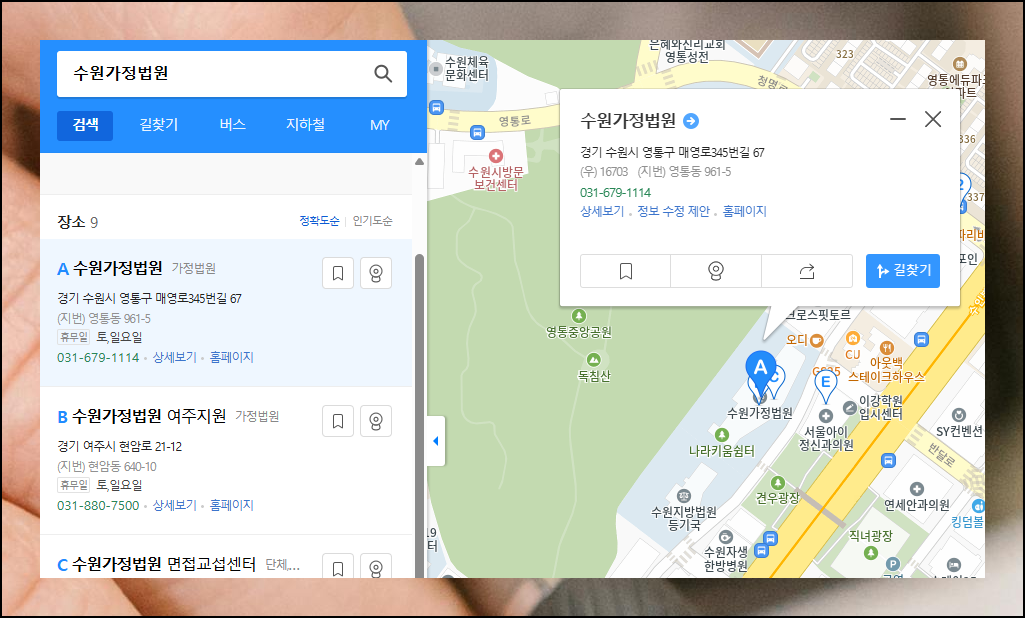Click 아웃백 스테이크하우스 restaurant icon

click(x=887, y=347)
